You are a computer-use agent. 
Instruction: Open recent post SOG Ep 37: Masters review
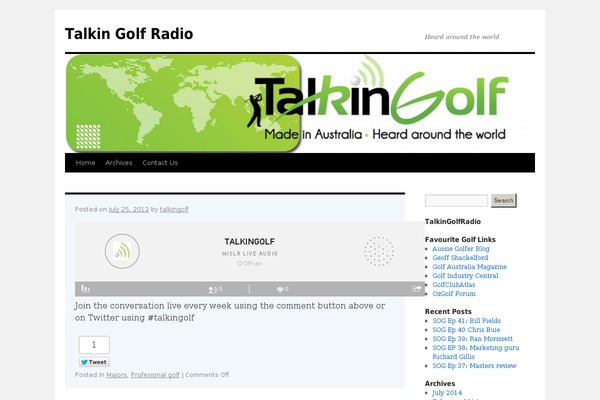[474, 366]
